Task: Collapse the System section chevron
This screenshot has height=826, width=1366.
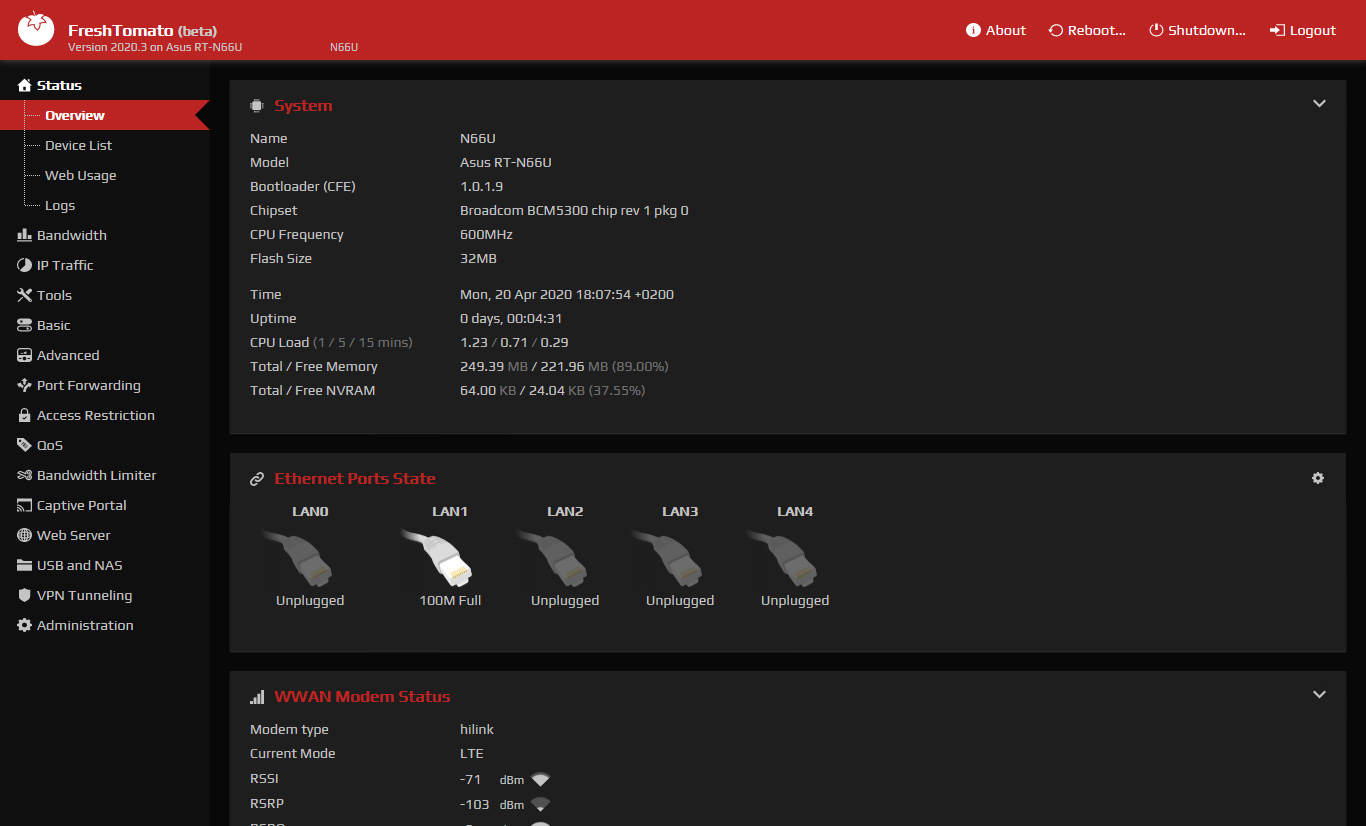Action: click(x=1319, y=104)
